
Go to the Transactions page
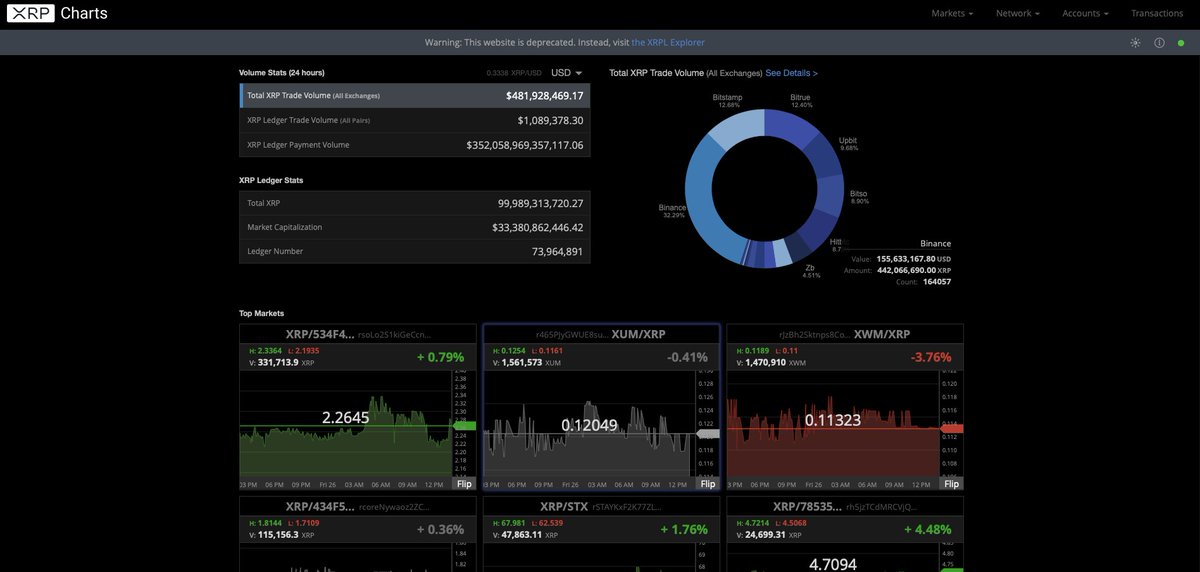pyautogui.click(x=1157, y=14)
